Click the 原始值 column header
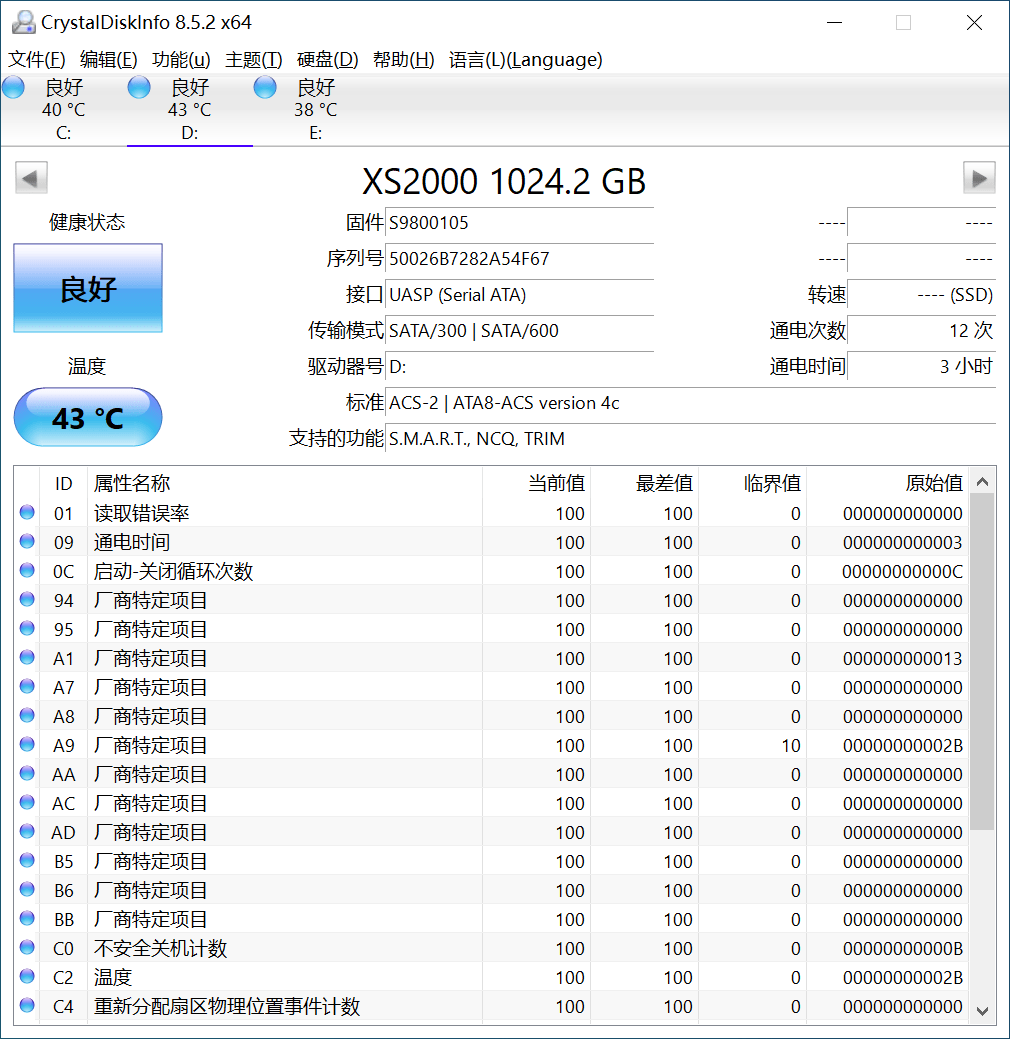 click(x=887, y=483)
